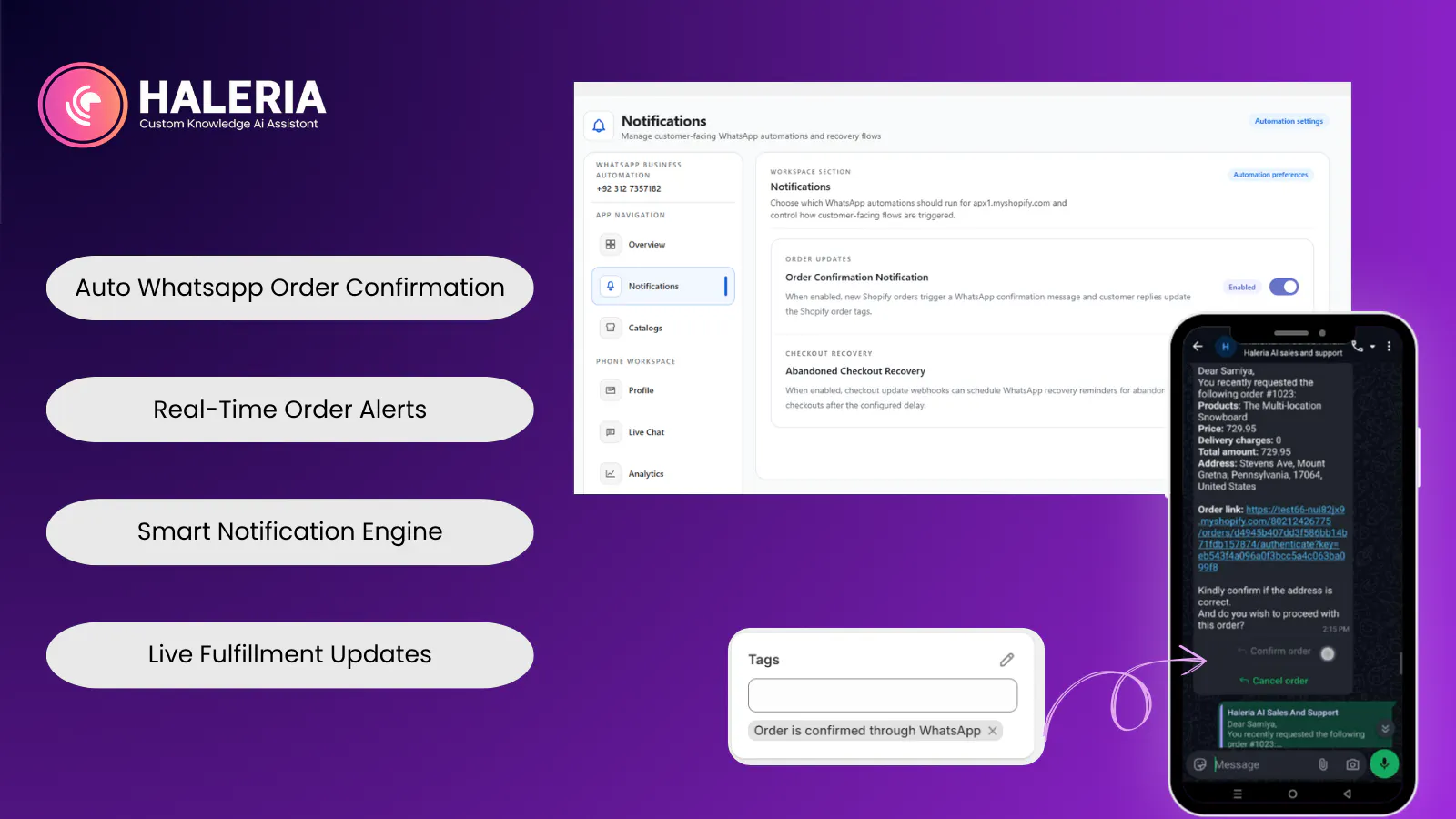This screenshot has width=1456, height=819.
Task: Click the Profile card icon
Action: pos(611,390)
